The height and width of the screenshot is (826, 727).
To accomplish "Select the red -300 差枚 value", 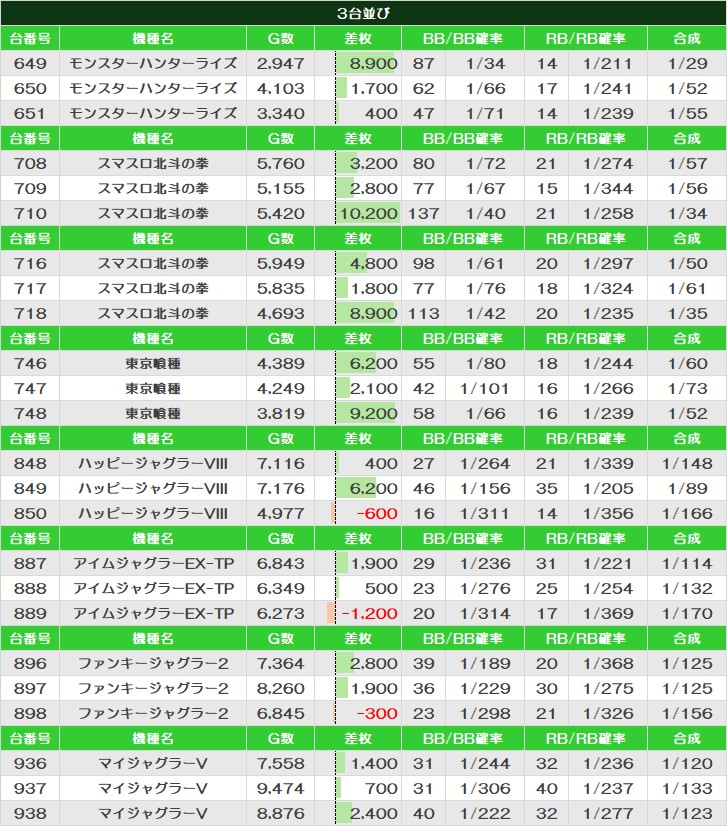I will click(377, 714).
